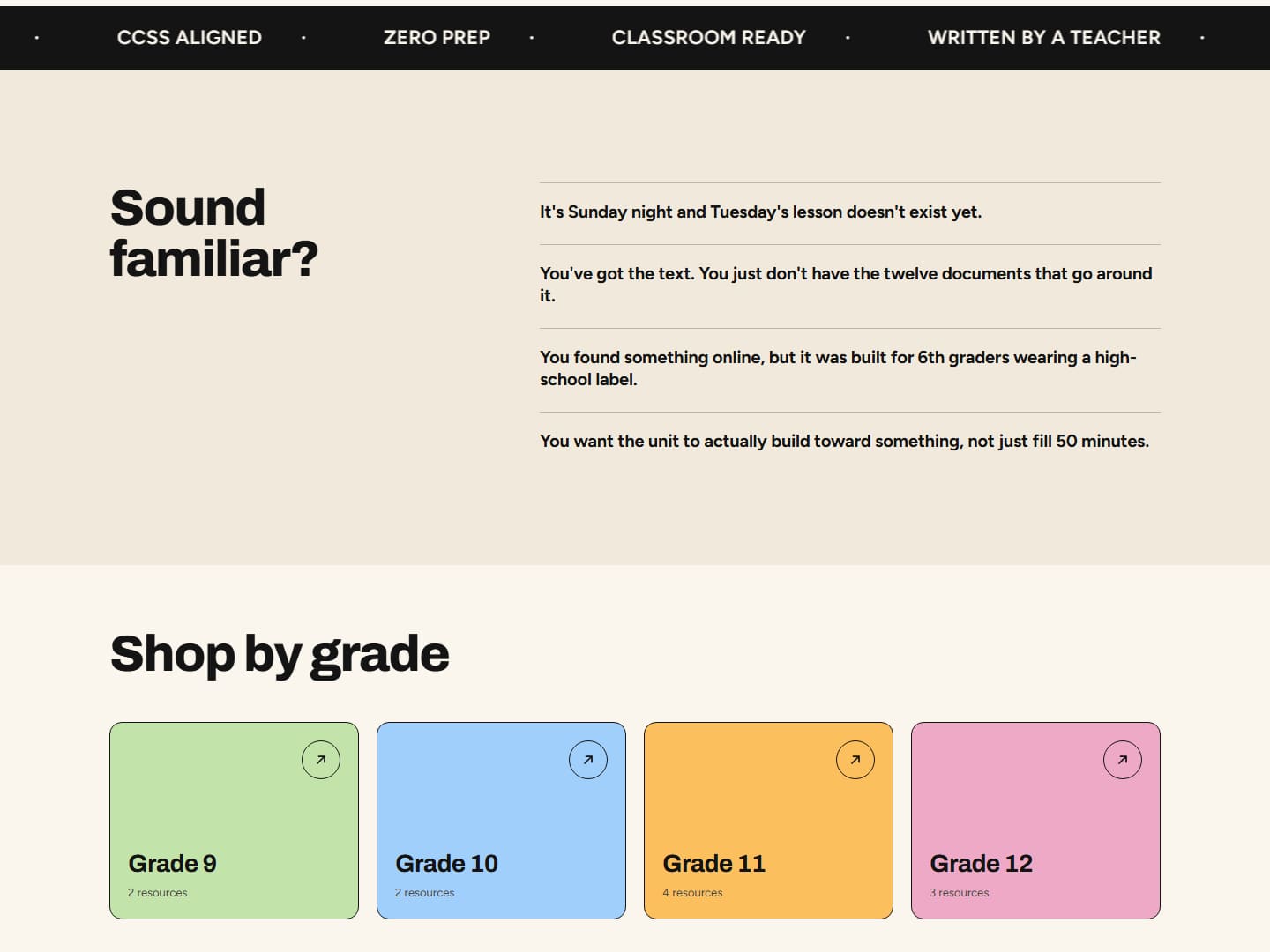This screenshot has height=952, width=1270.
Task: Click 'CCSS ALIGNED' in the top banner
Action: (x=190, y=37)
